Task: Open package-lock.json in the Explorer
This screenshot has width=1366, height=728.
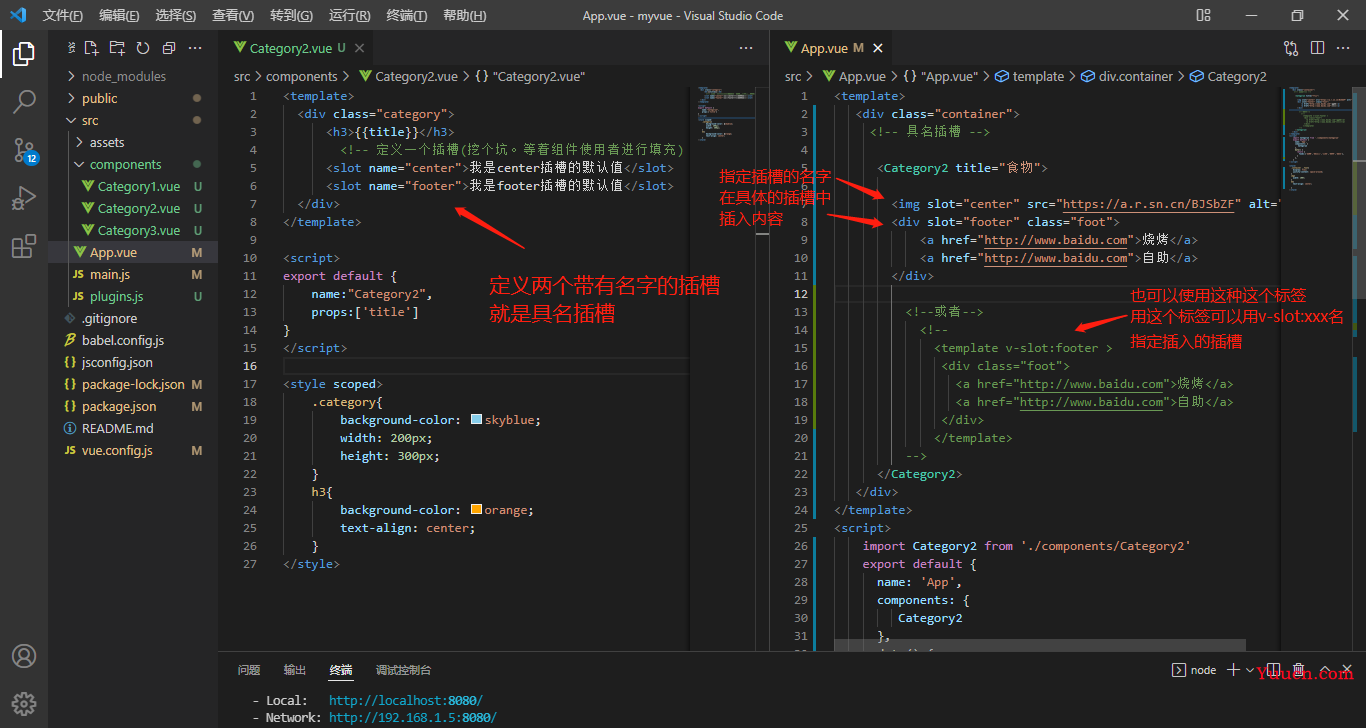Action: coord(133,384)
